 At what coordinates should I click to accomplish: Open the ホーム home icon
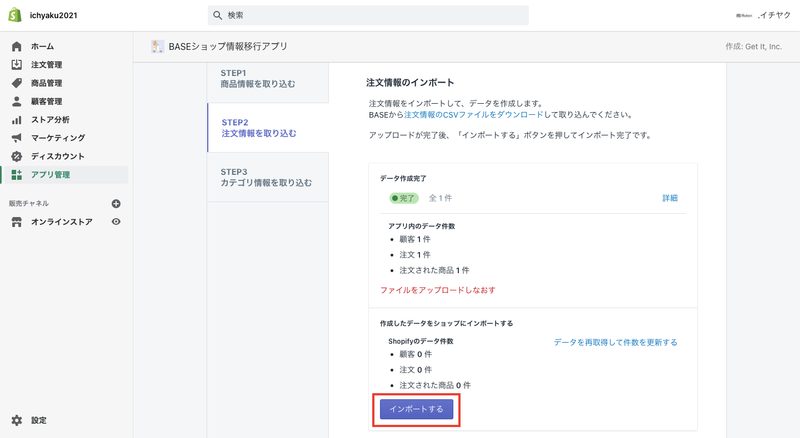click(16, 46)
